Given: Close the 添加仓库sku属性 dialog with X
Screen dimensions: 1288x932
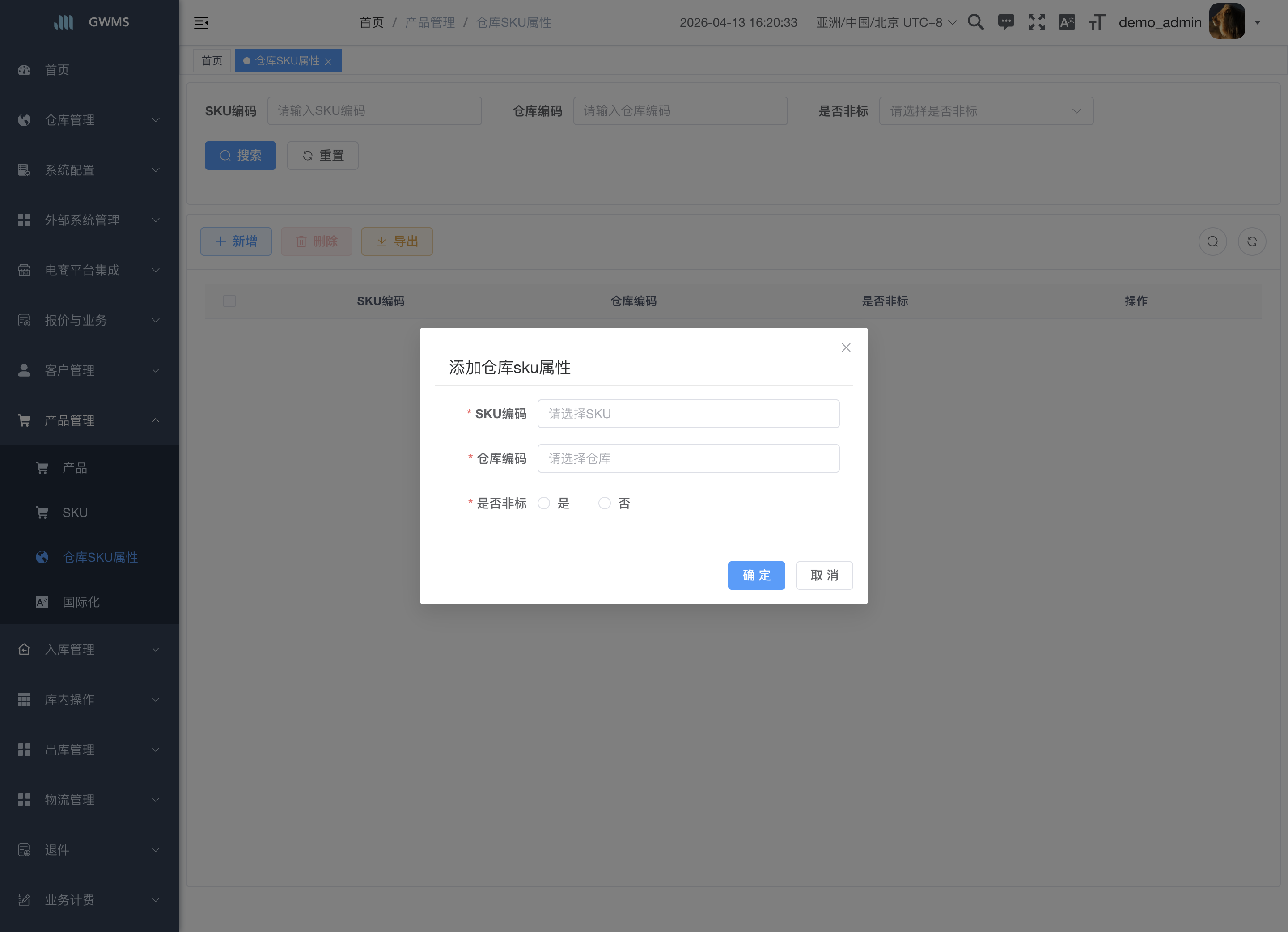Looking at the screenshot, I should coord(846,347).
